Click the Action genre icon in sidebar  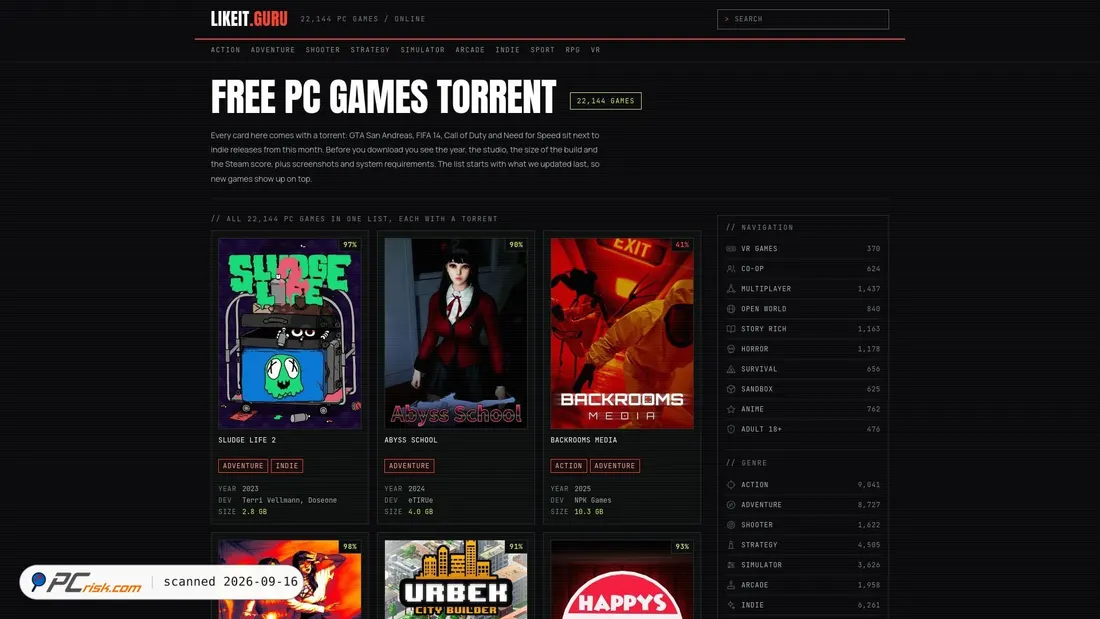[x=731, y=485]
